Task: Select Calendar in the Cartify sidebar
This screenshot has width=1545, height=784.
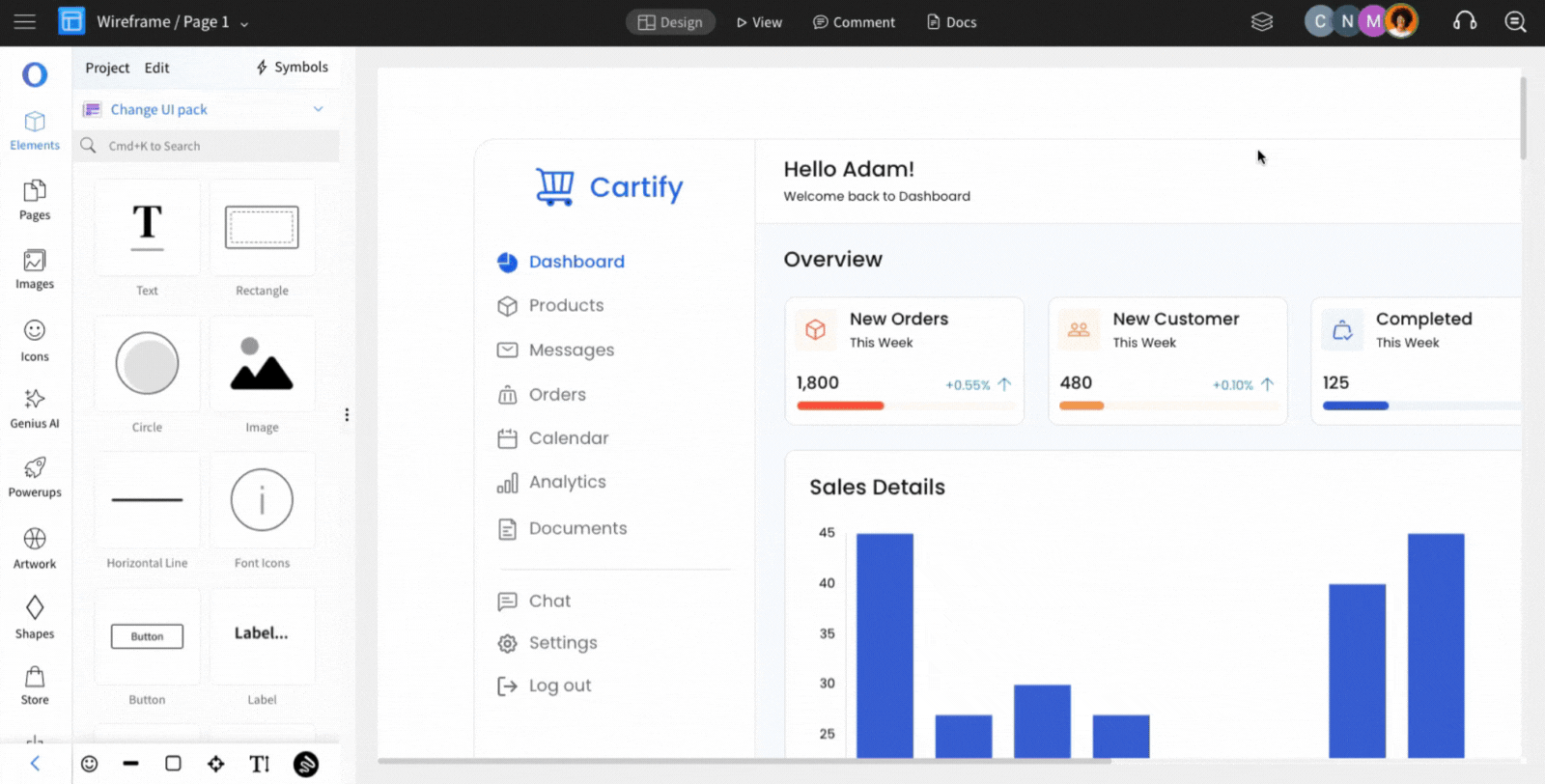Action: tap(552, 438)
